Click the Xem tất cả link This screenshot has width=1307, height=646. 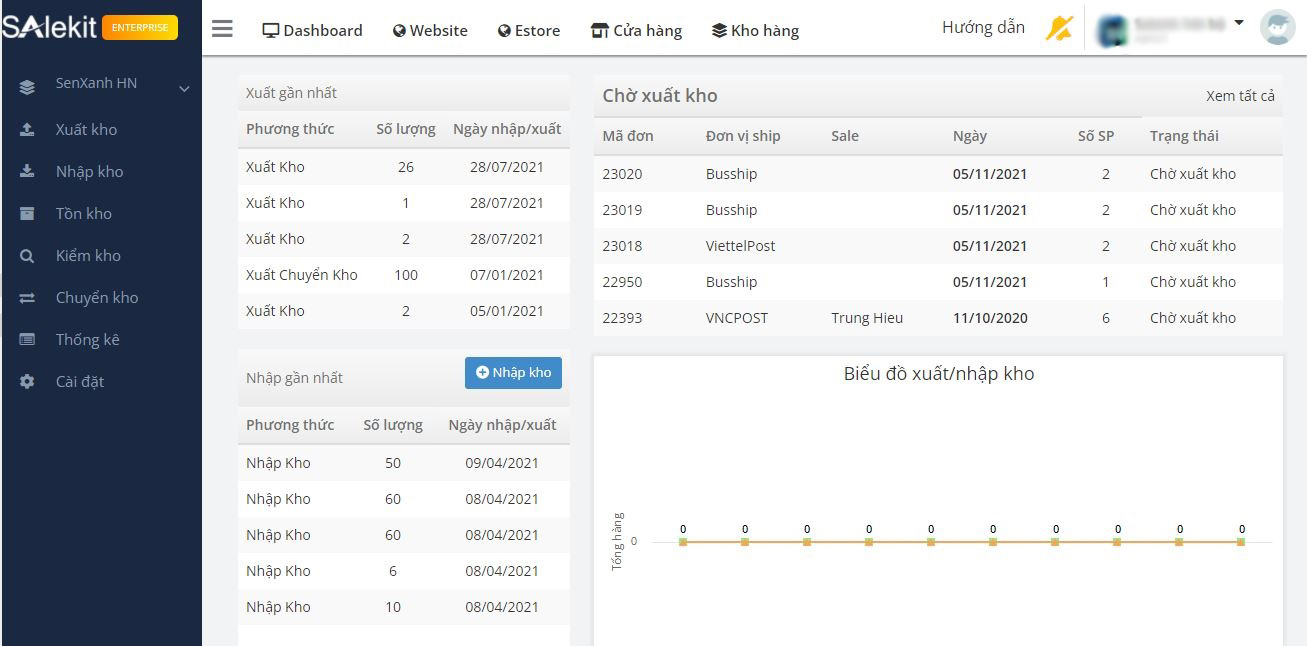(1240, 96)
